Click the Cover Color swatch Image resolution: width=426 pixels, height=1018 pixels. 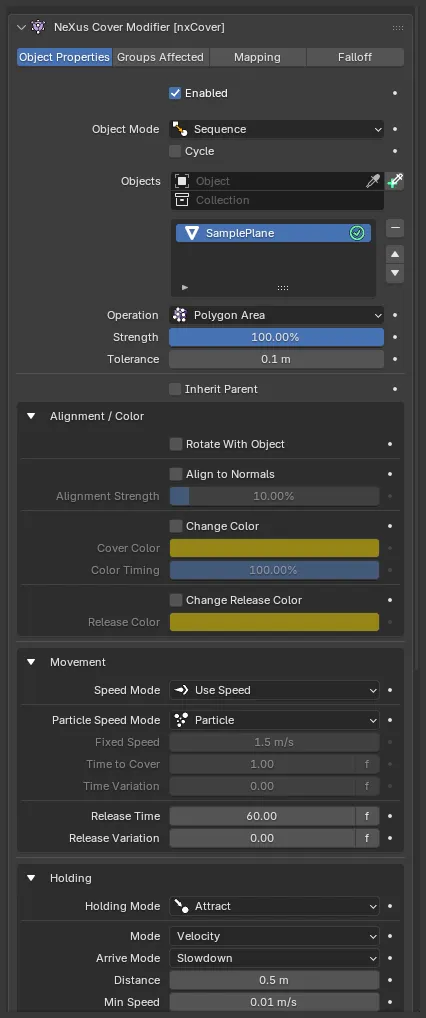(274, 548)
